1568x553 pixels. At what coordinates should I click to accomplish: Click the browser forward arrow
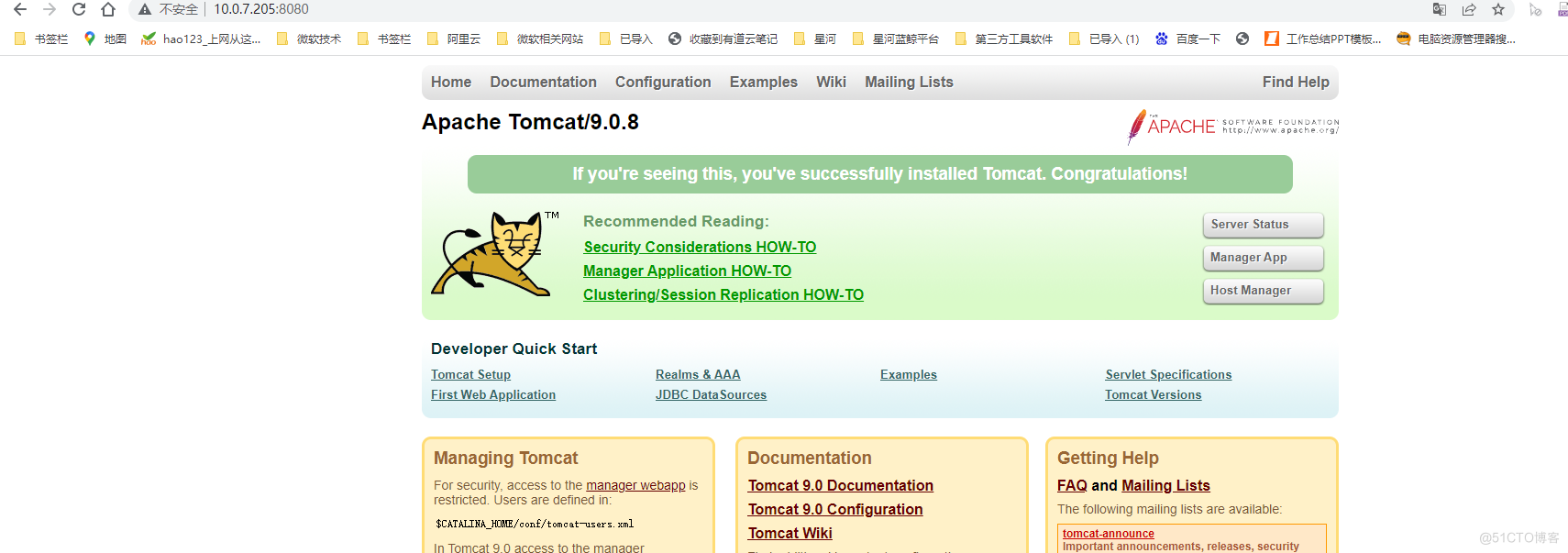50,9
